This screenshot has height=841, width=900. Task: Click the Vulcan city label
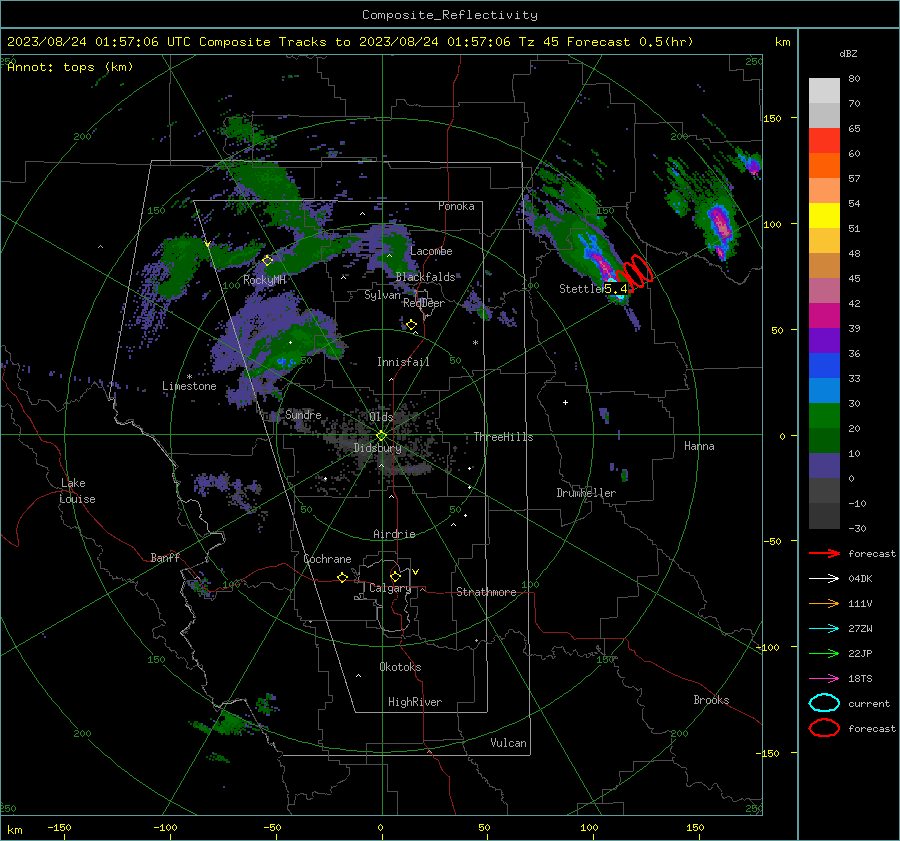click(509, 743)
